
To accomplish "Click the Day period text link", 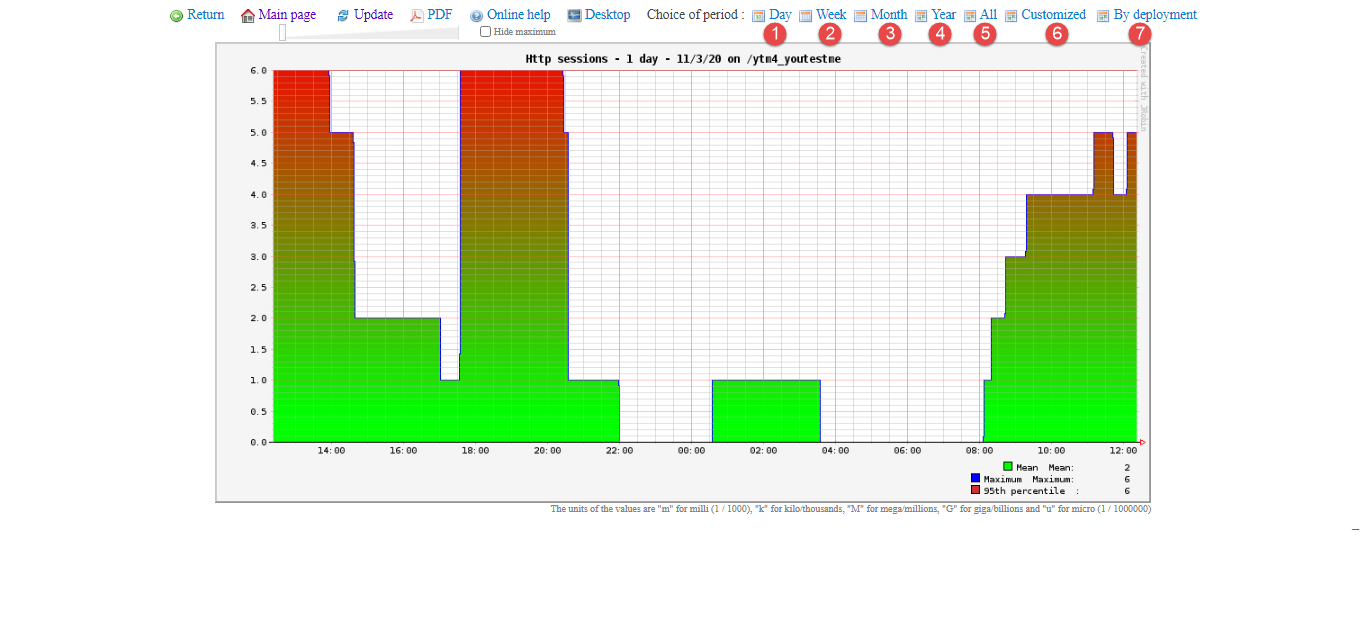I will [x=779, y=15].
